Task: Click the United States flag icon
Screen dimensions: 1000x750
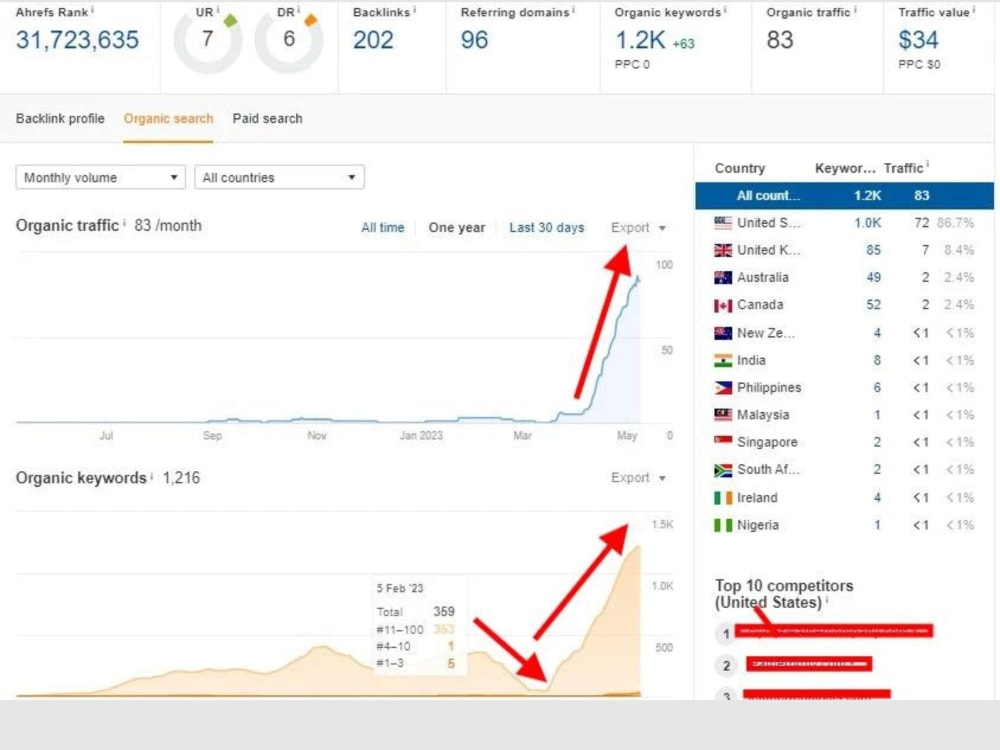Action: [x=723, y=223]
